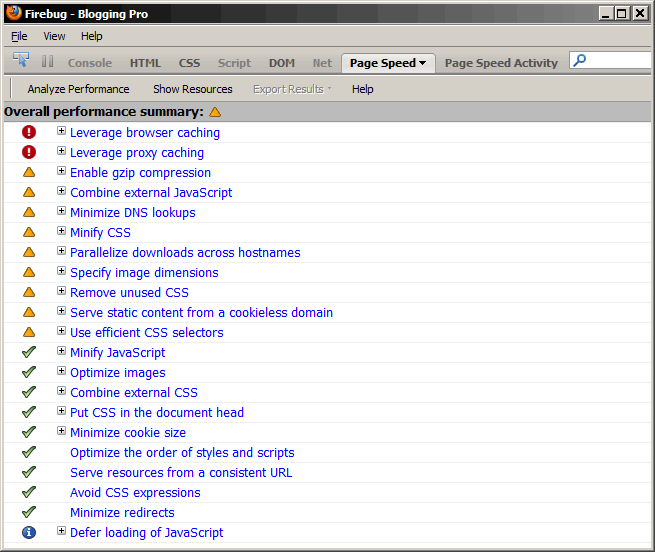Click overall performance summary warning icon
Image resolution: width=655 pixels, height=552 pixels.
tap(215, 112)
